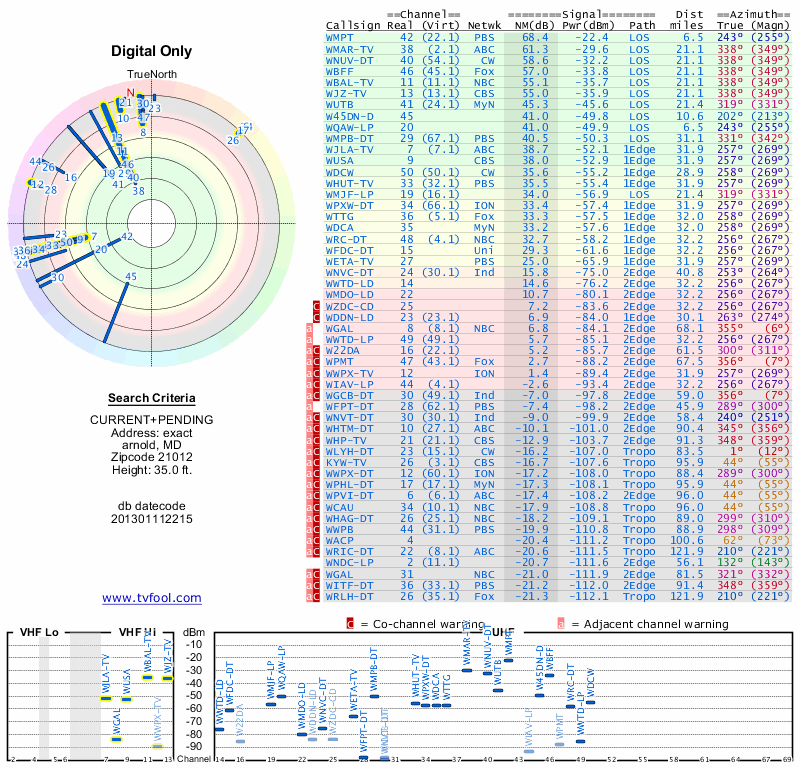Screen dimensions: 800x768
Task: Select the WBFF callsign
Action: click(x=339, y=72)
